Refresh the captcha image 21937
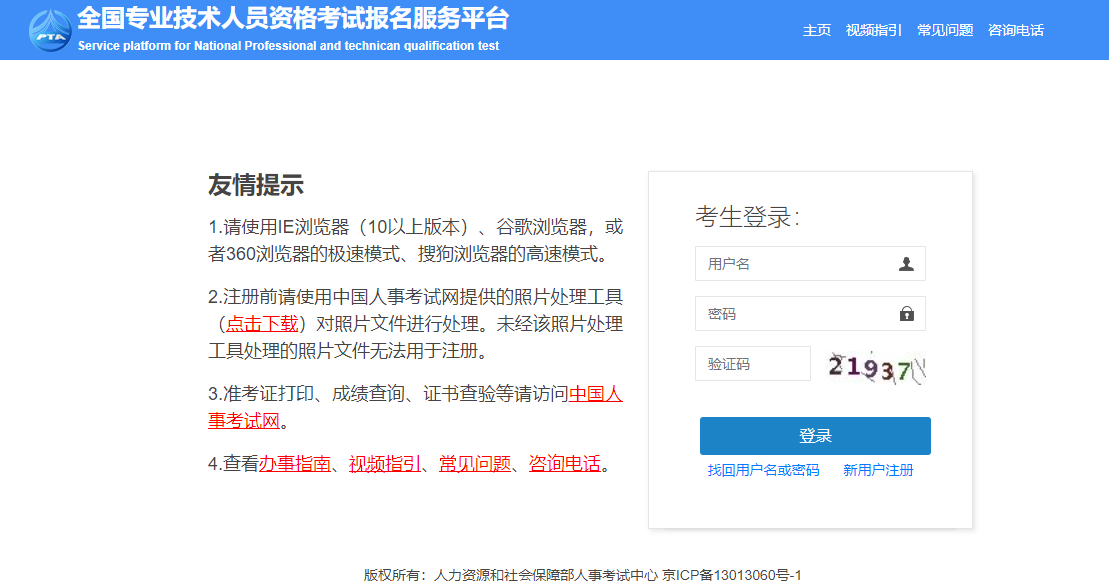1109x586 pixels. coord(876,368)
